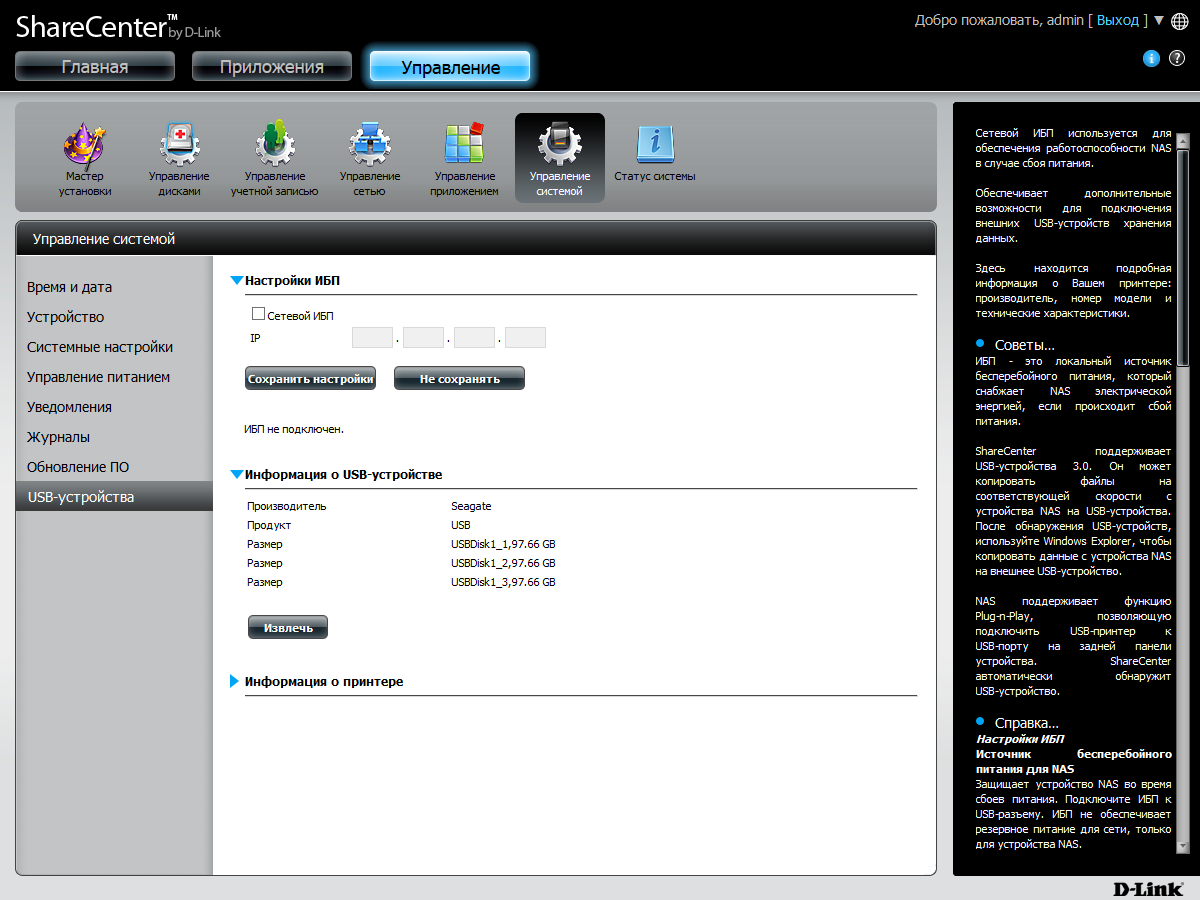Click the ИБП не подключен status text
1200x900 pixels.
tap(294, 429)
